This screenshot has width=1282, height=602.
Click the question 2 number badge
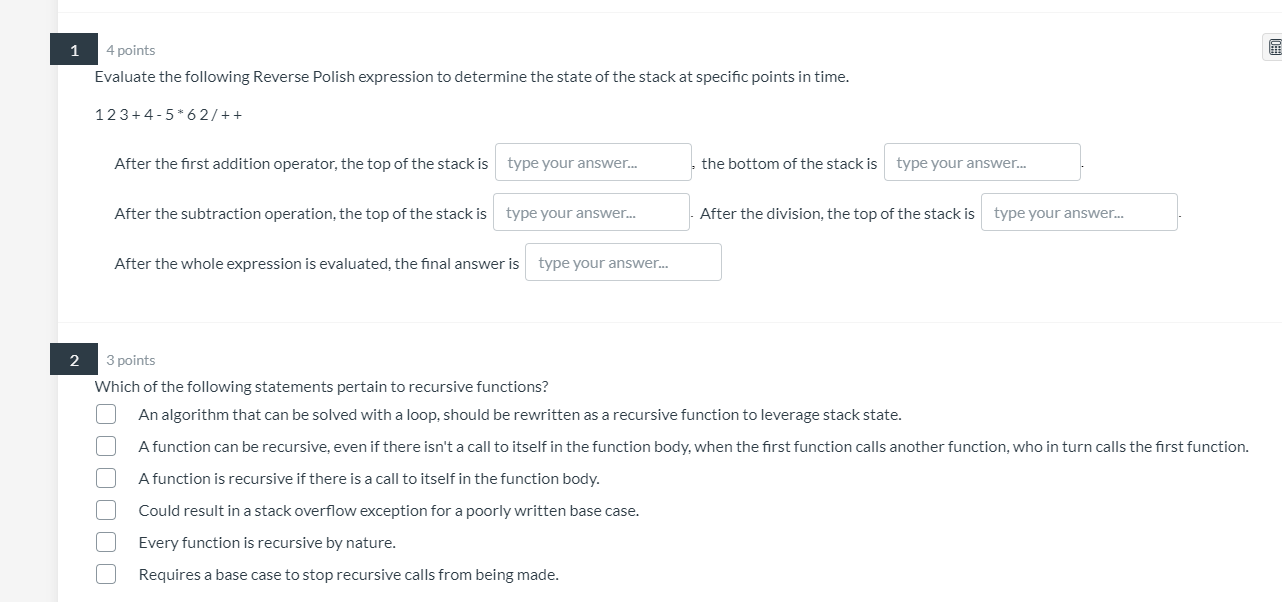[74, 360]
